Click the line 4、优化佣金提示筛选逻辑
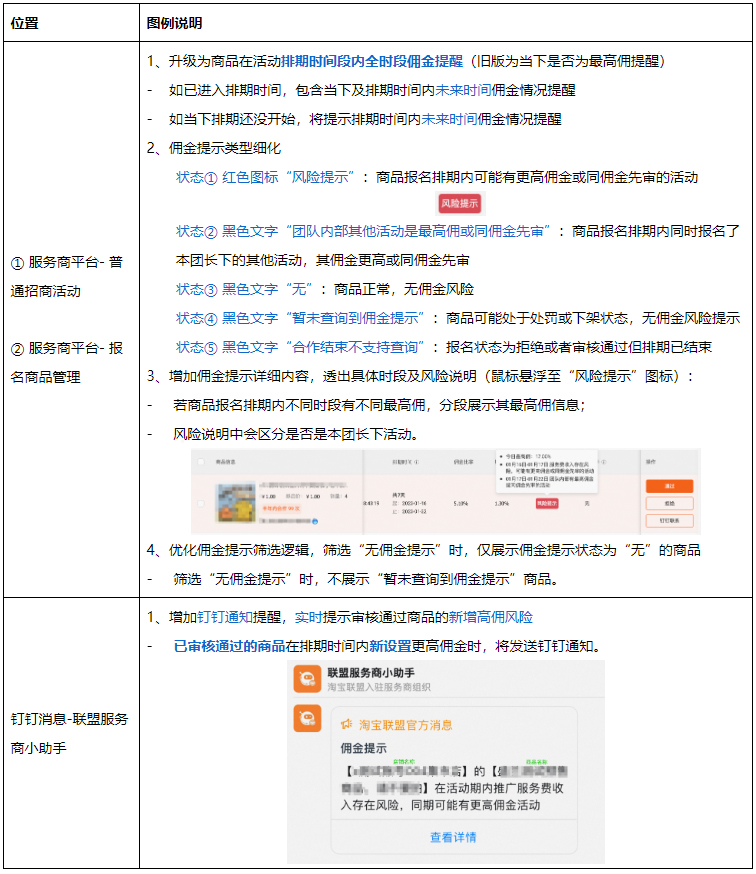Image resolution: width=756 pixels, height=874 pixels. coord(423,550)
